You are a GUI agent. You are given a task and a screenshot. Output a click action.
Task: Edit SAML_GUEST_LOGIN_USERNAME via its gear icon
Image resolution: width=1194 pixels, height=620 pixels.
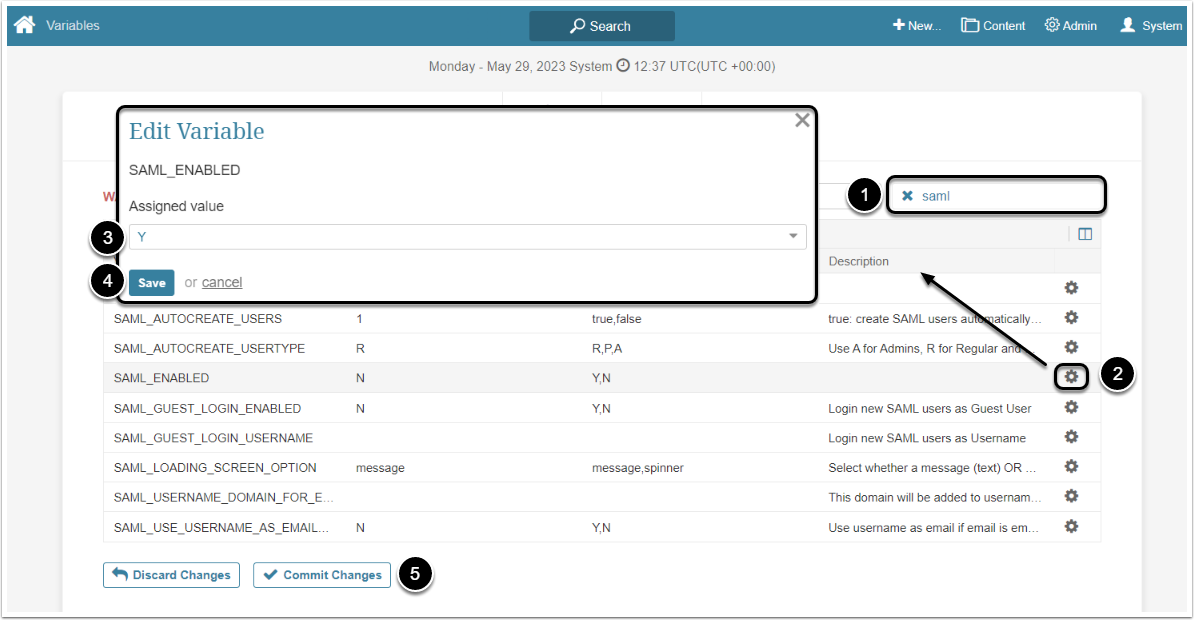point(1071,437)
